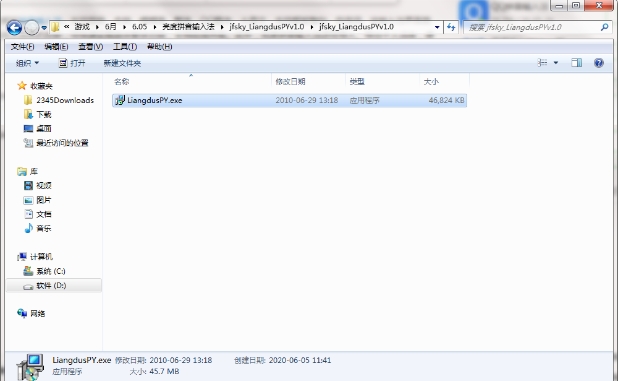
Task: Open the 文件(F) menu
Action: [x=22, y=47]
